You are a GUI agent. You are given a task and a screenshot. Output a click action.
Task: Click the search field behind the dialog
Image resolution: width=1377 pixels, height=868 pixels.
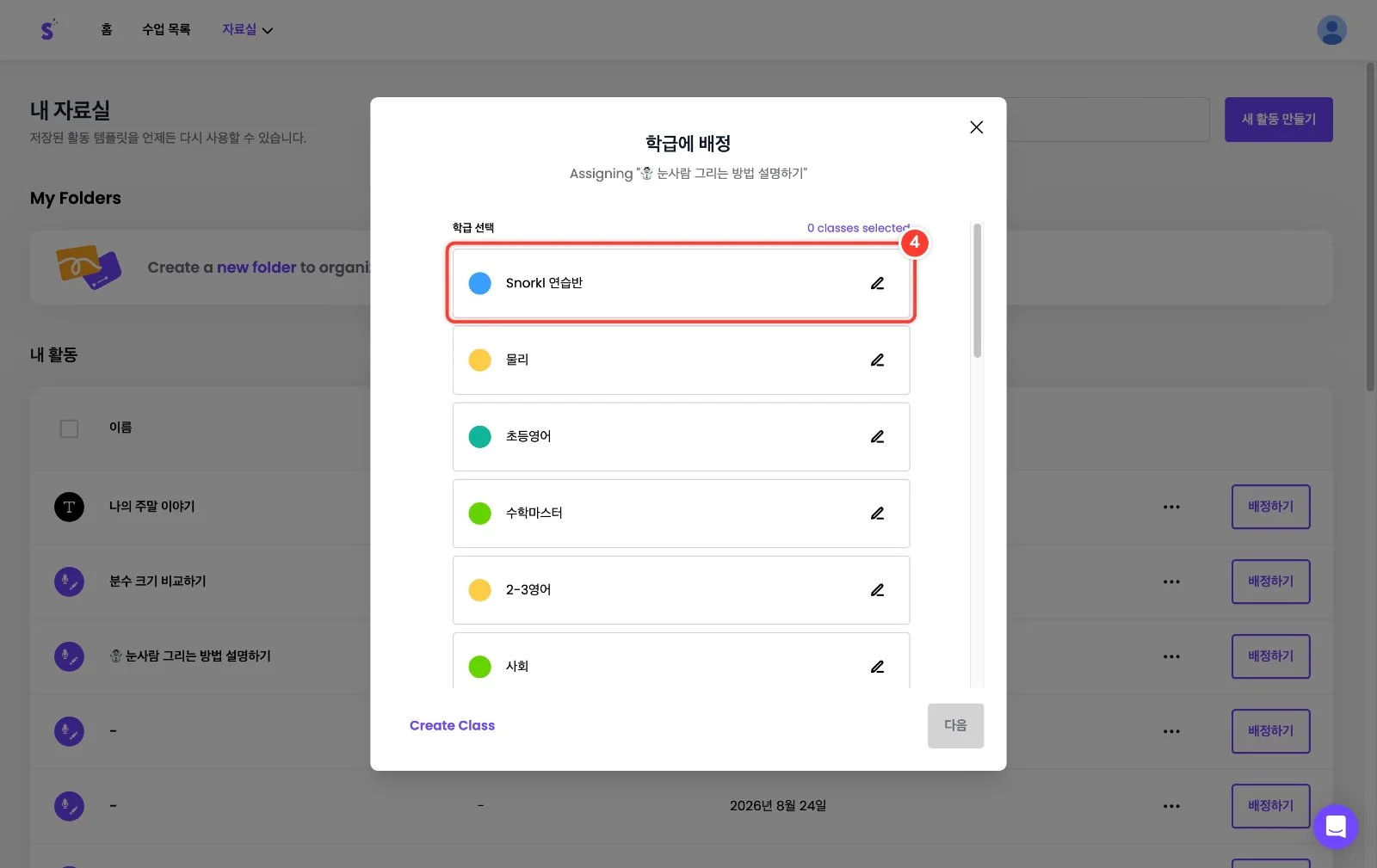pyautogui.click(x=1108, y=120)
